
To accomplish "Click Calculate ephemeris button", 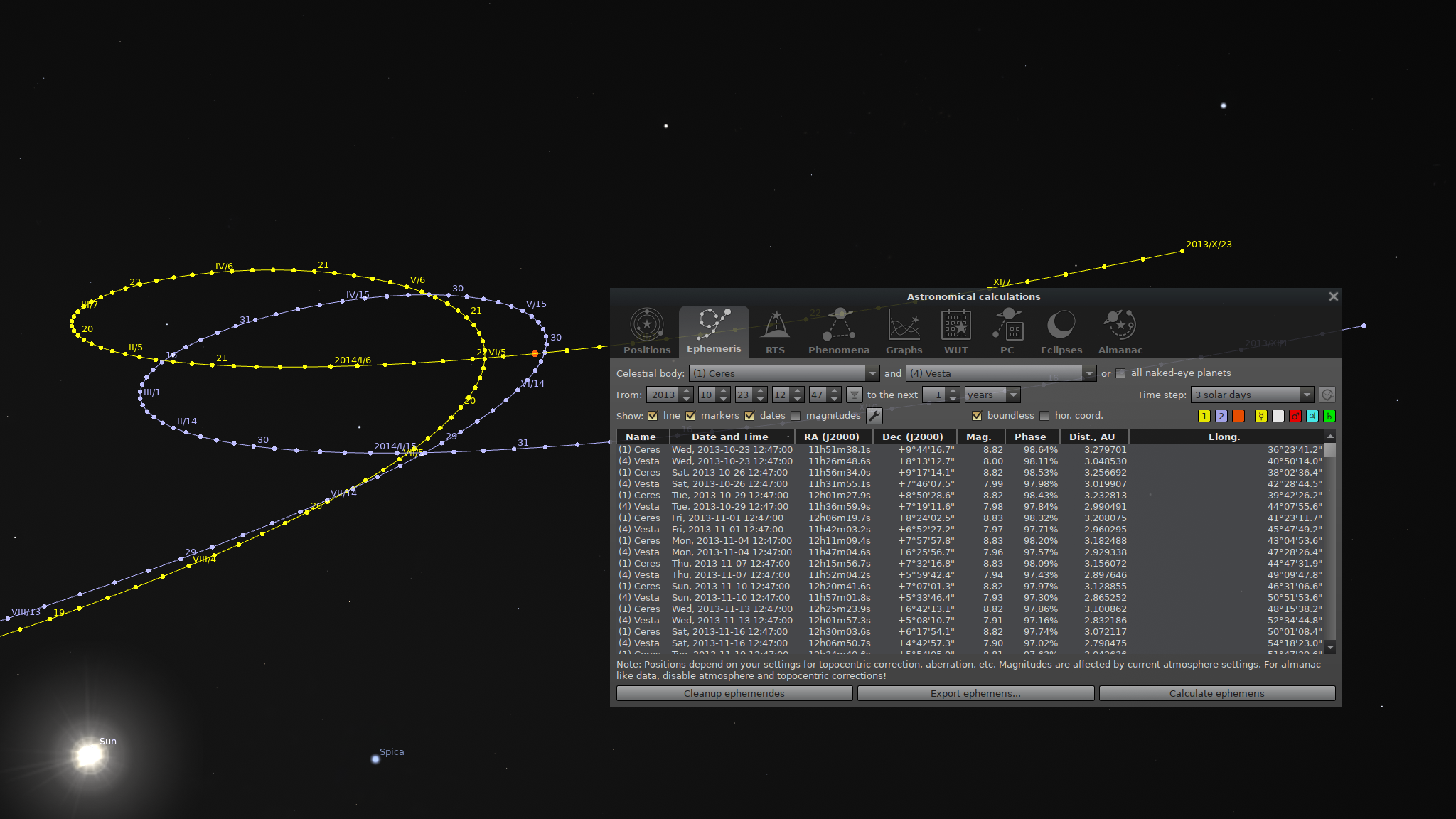I will pyautogui.click(x=1216, y=693).
